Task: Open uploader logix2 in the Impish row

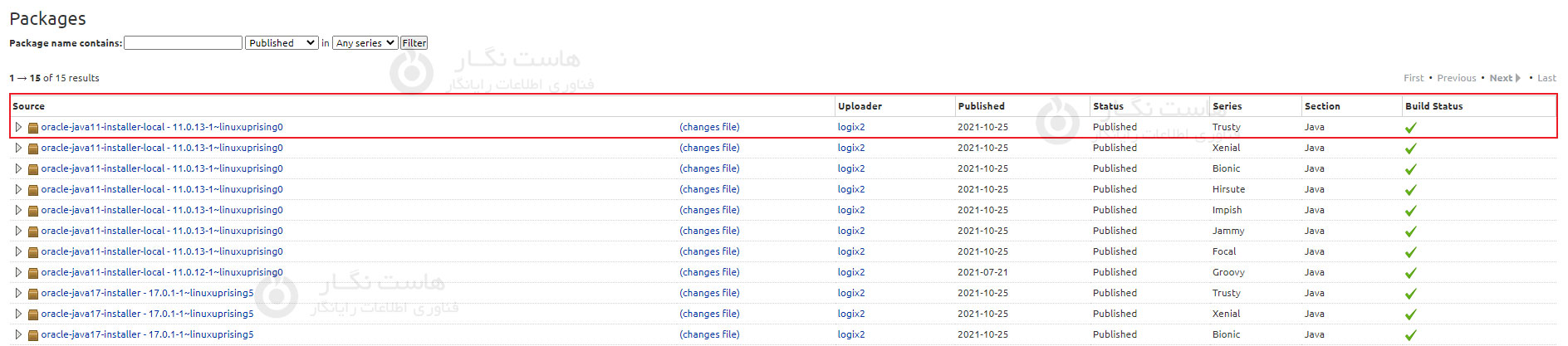Action: click(850, 210)
